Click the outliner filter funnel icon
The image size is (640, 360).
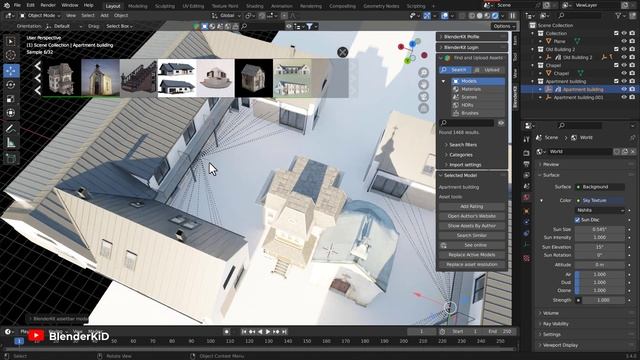(x=618, y=16)
